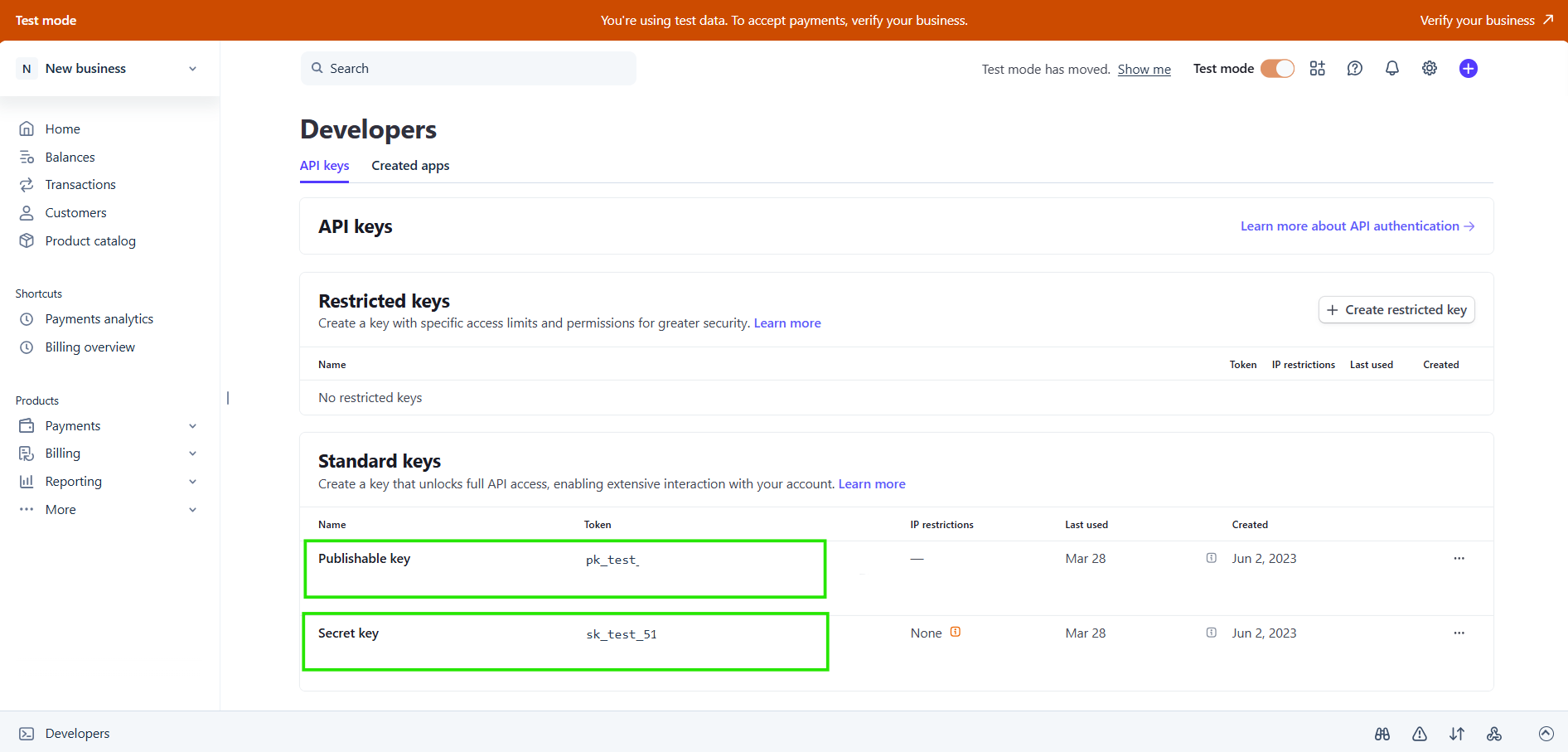Click the Show me link
This screenshot has width=1568, height=752.
[1144, 69]
